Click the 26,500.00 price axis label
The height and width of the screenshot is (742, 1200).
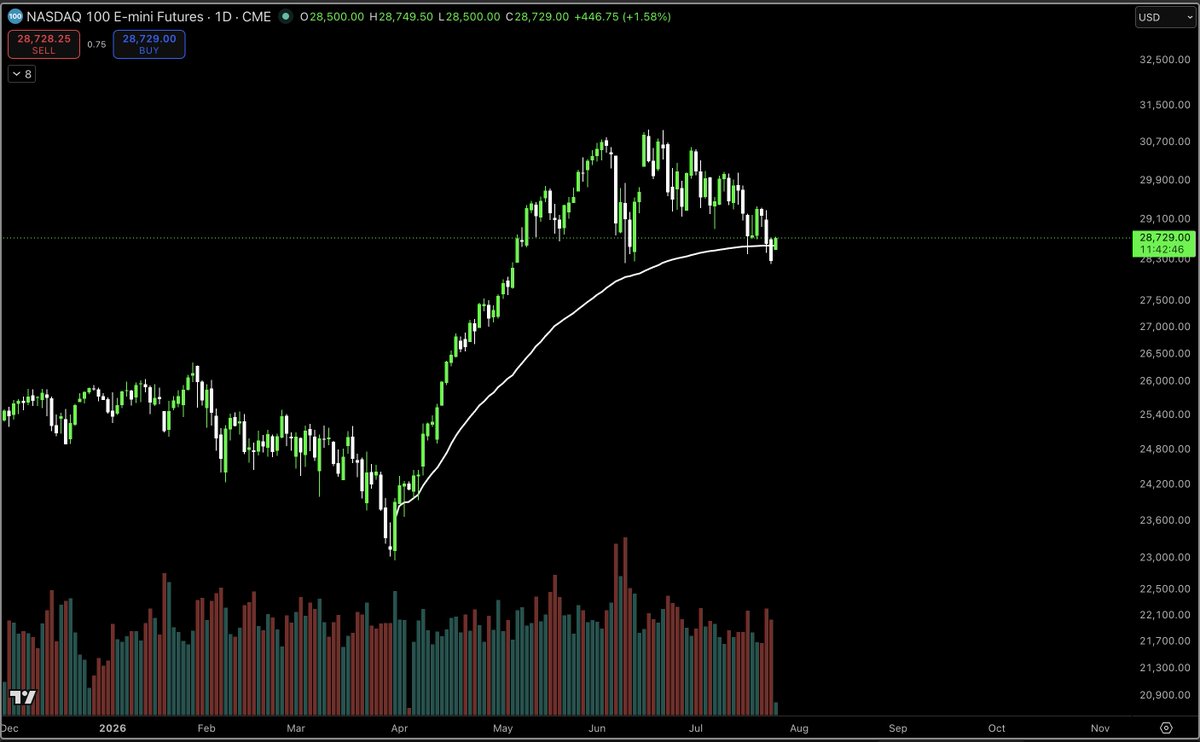point(1163,353)
